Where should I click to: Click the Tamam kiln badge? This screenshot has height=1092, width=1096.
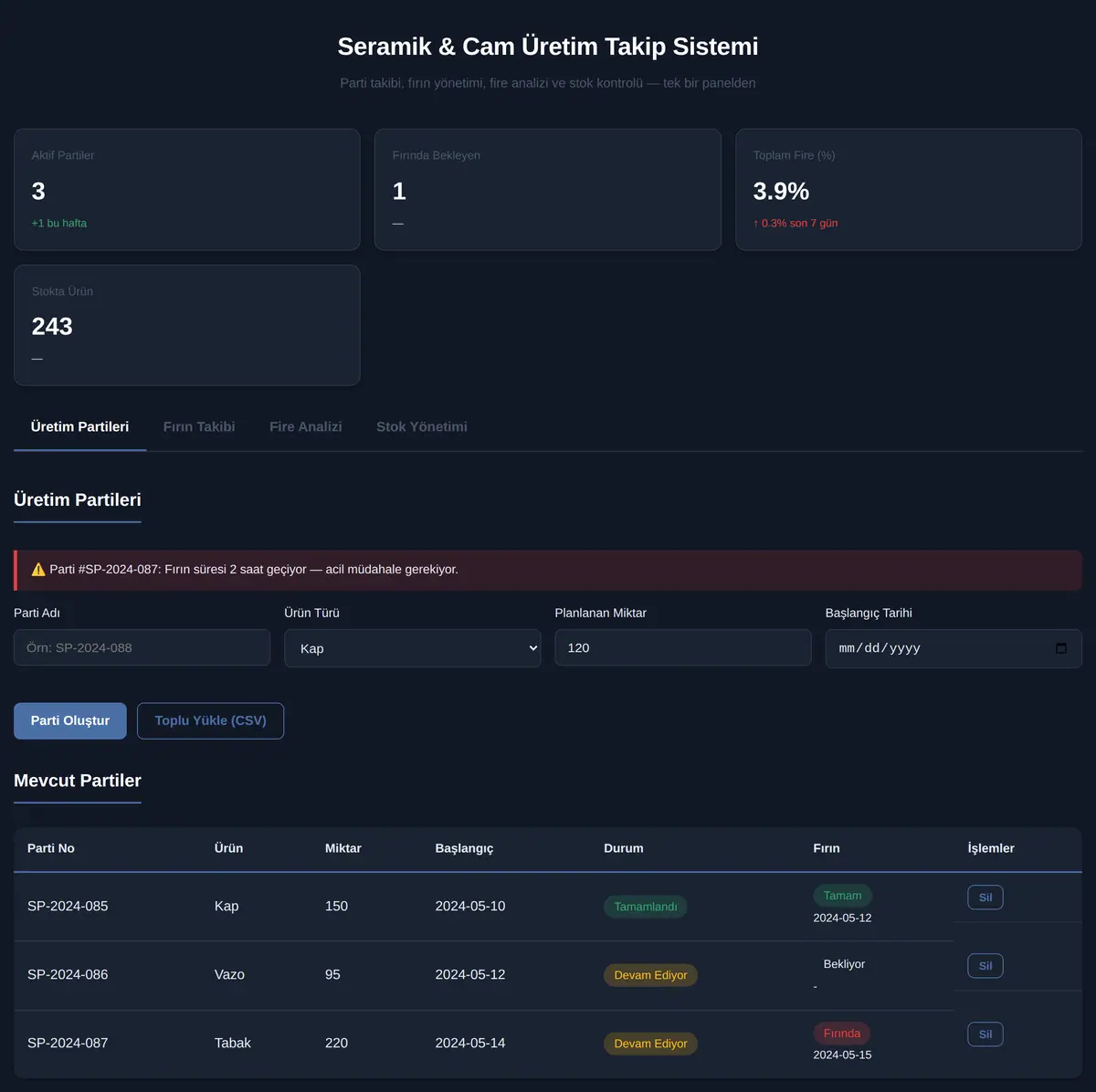843,896
